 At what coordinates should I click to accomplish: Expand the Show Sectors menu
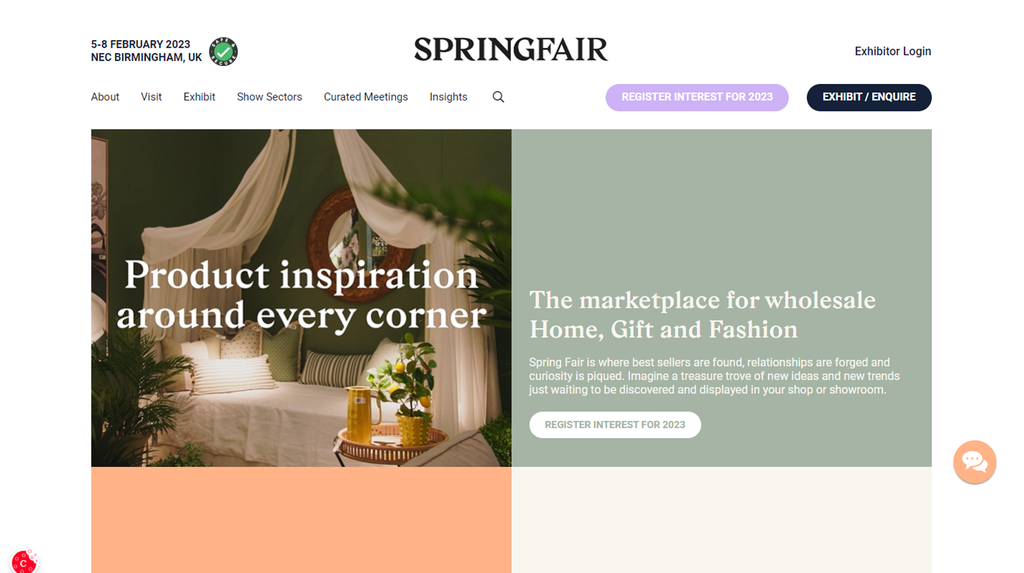coord(269,97)
